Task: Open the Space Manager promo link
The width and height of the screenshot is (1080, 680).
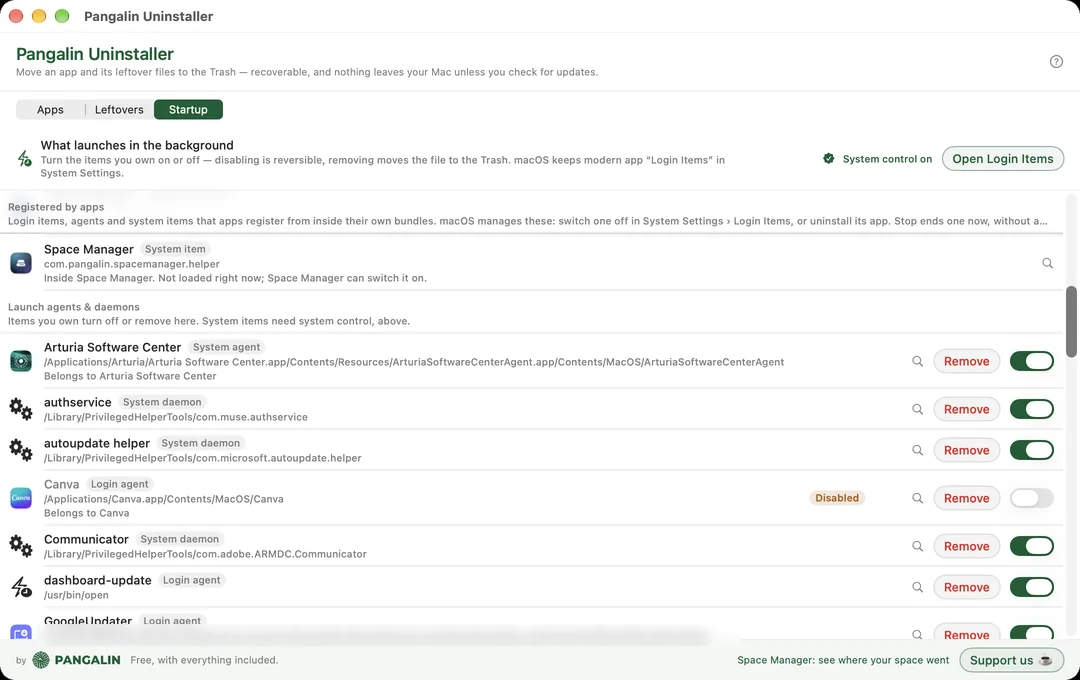Action: 843,660
